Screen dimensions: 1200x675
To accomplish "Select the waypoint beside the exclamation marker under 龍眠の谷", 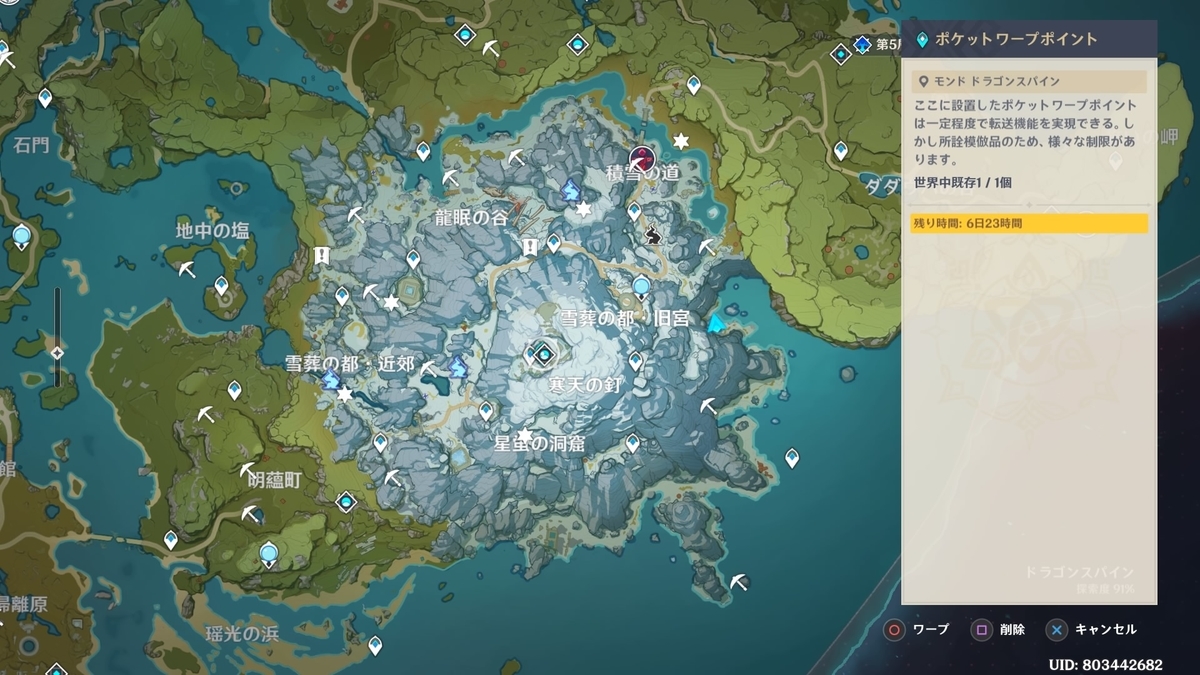I will 553,243.
